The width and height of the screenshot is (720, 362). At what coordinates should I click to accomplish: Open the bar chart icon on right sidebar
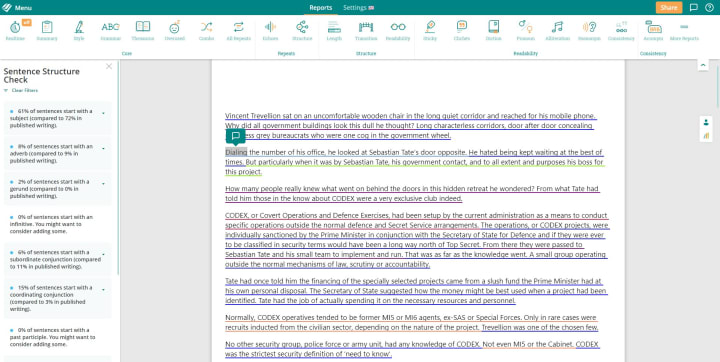pyautogui.click(x=706, y=136)
